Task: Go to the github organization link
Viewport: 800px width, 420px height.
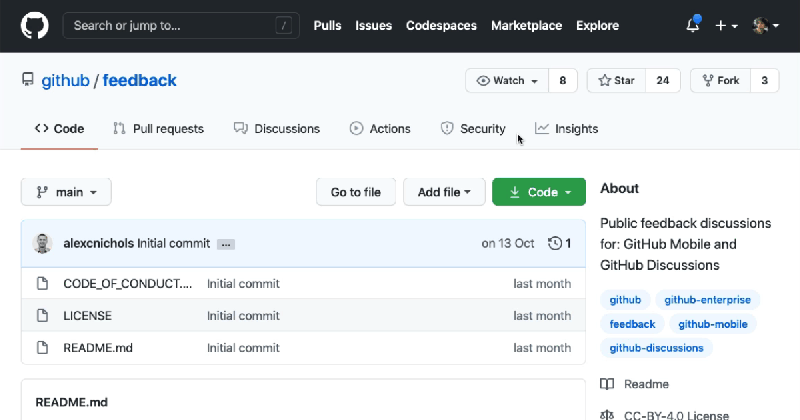Action: coord(65,81)
